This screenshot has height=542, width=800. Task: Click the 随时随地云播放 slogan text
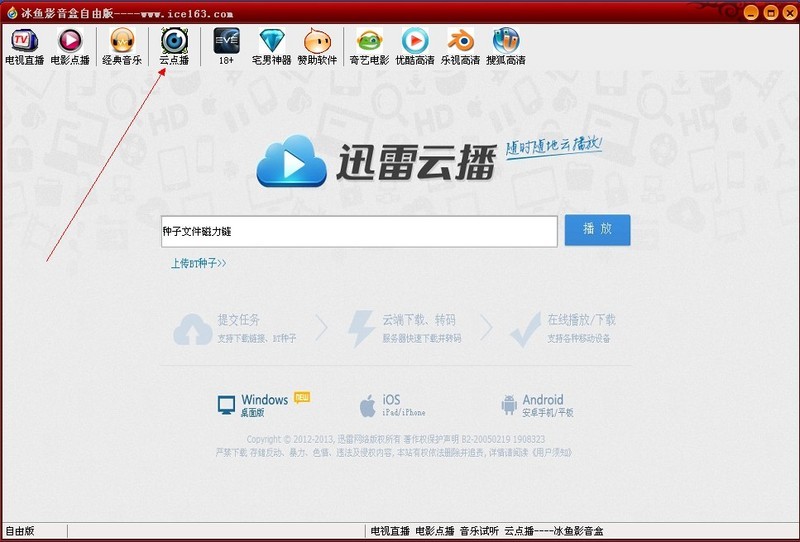tap(554, 146)
